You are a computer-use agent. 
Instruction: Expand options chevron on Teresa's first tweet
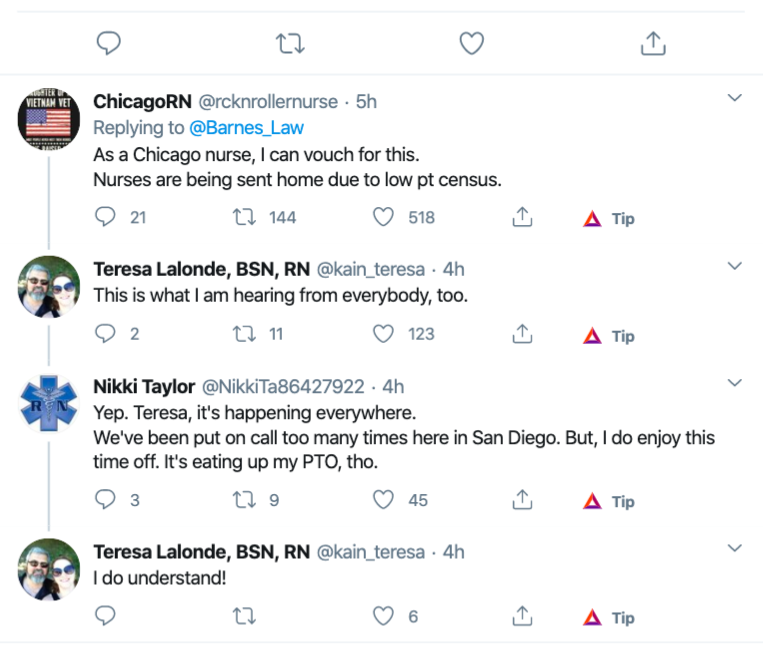pyautogui.click(x=734, y=267)
